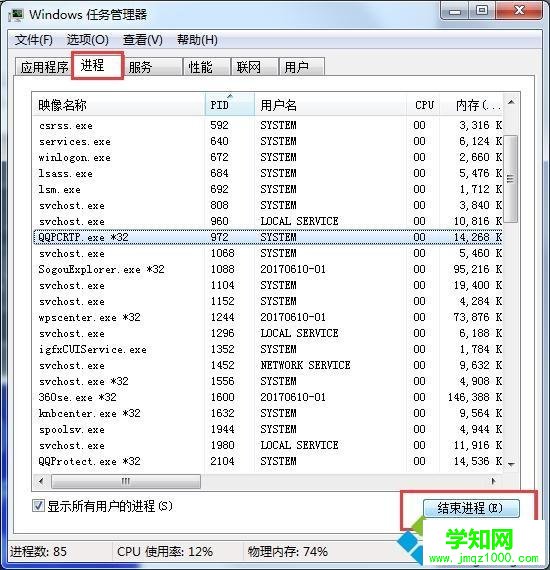This screenshot has height=570, width=550.
Task: Switch to the 用户 tab
Action: tap(301, 67)
